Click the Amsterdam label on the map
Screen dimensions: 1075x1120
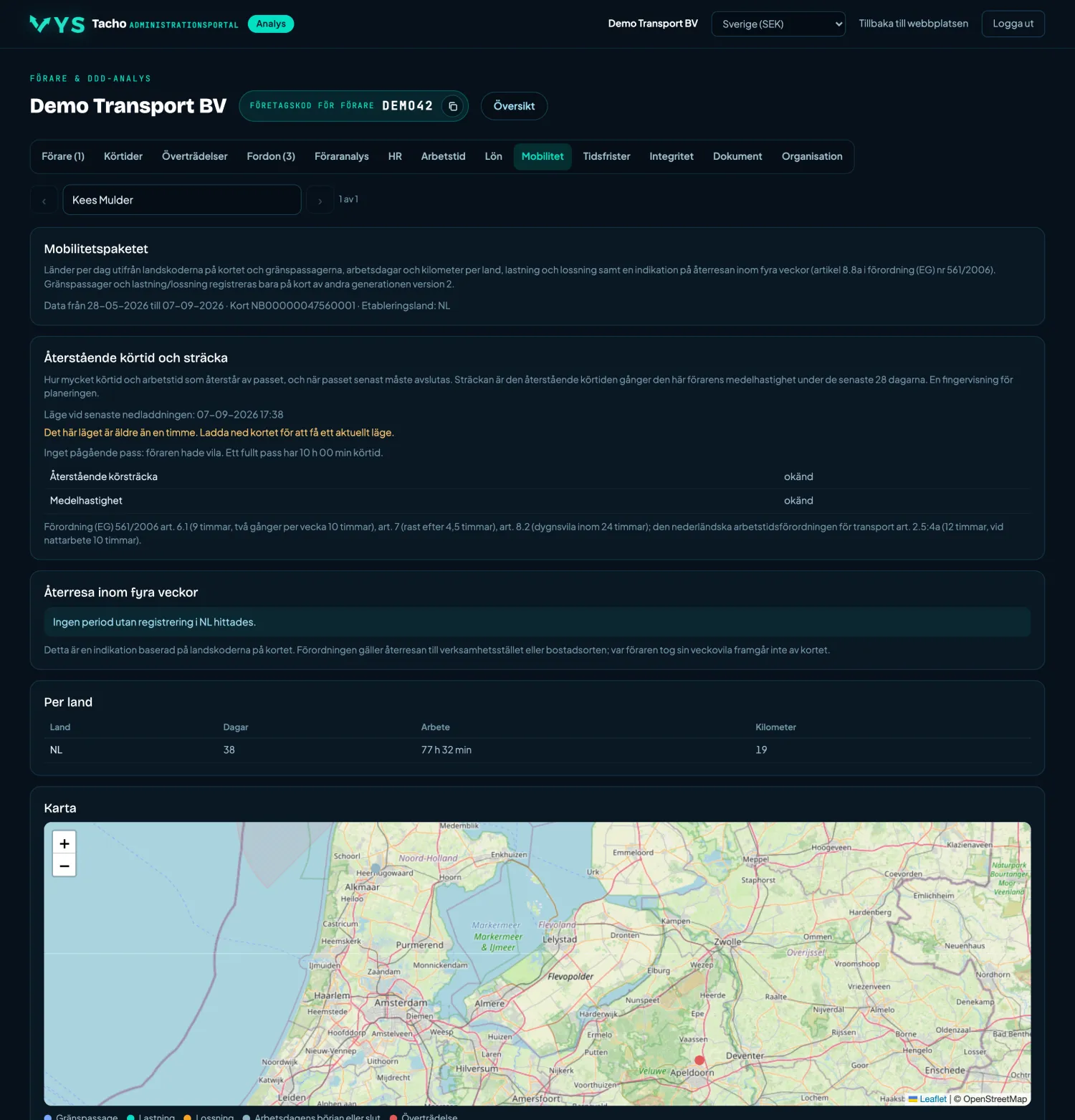point(401,1002)
